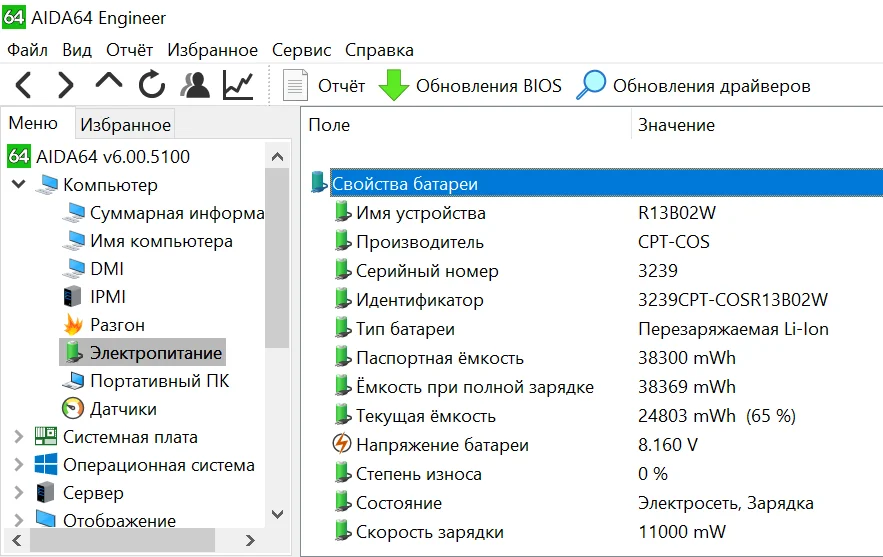Go back with the left arrow toolbar icon
The width and height of the screenshot is (883, 557).
click(x=23, y=86)
